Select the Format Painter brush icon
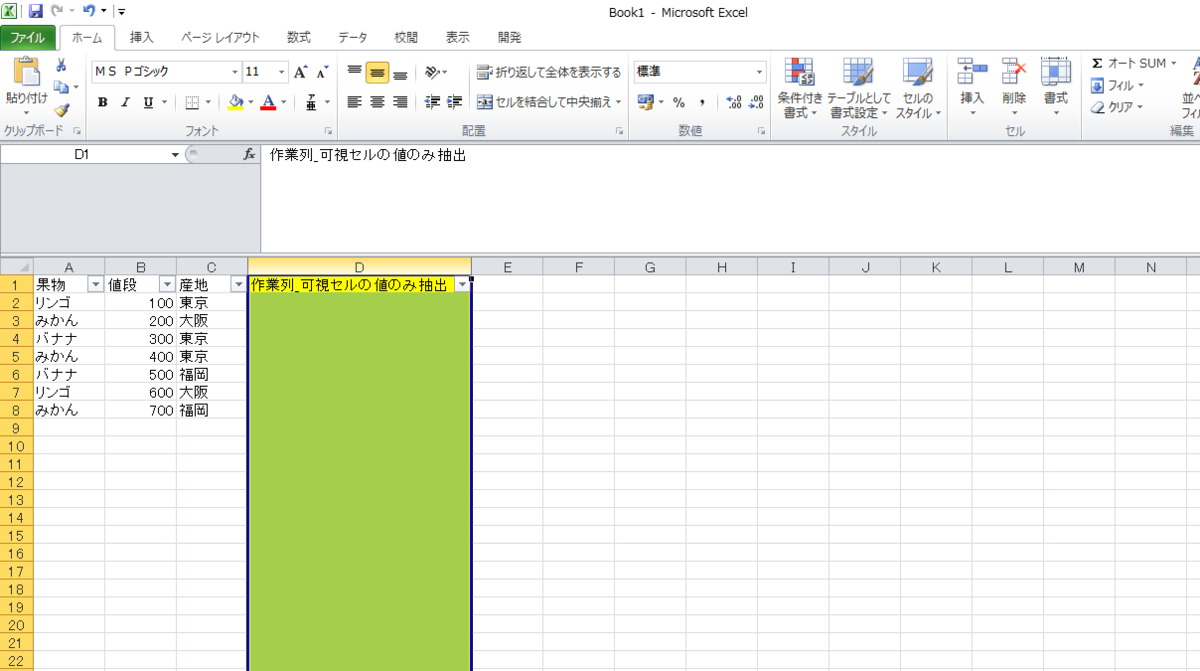The width and height of the screenshot is (1200, 671). [61, 111]
